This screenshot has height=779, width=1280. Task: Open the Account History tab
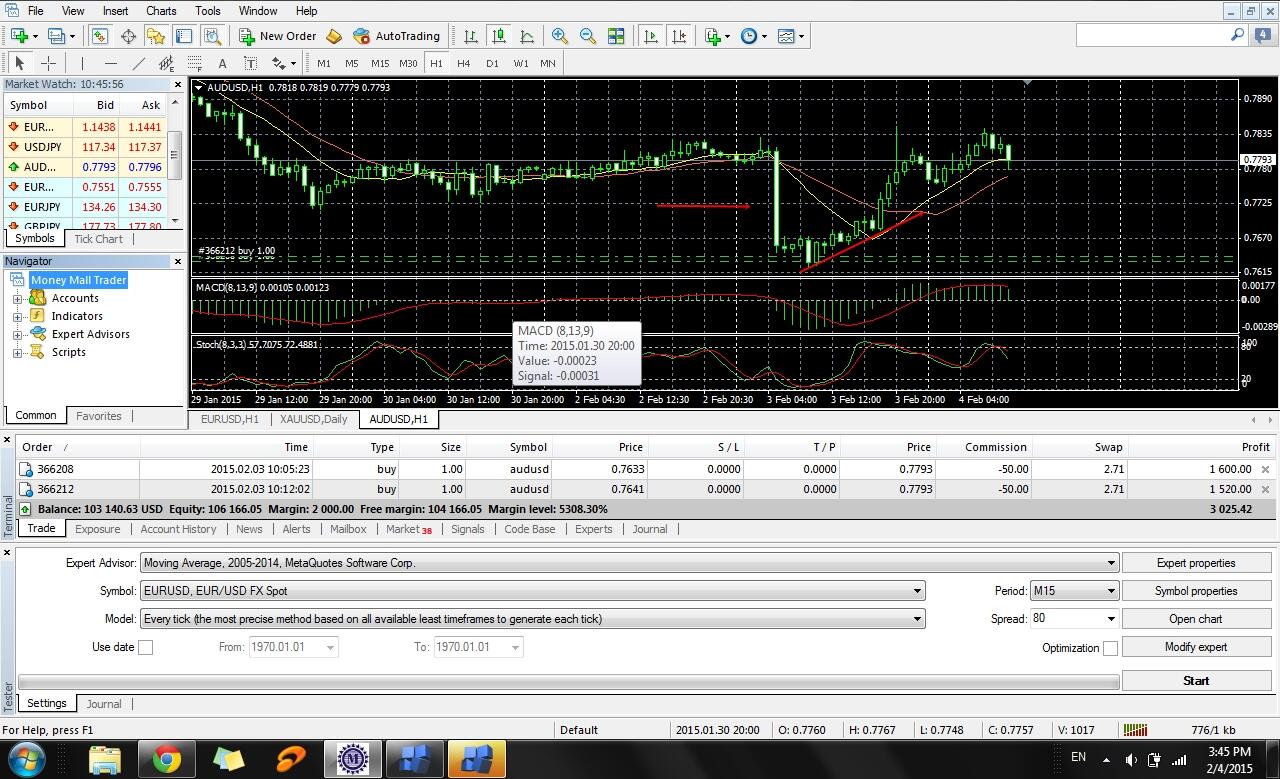click(x=178, y=529)
